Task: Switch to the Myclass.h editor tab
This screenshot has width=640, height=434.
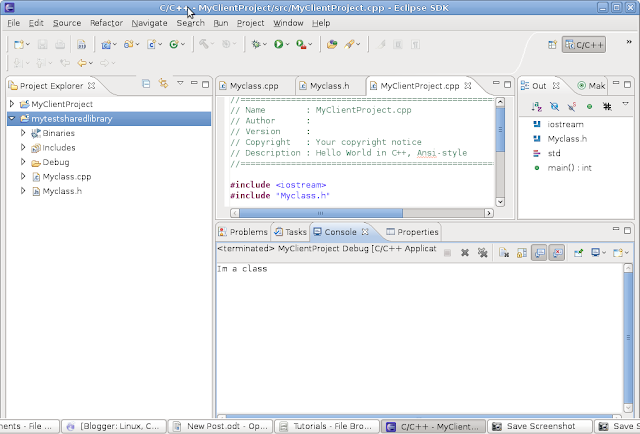Action: (330, 86)
